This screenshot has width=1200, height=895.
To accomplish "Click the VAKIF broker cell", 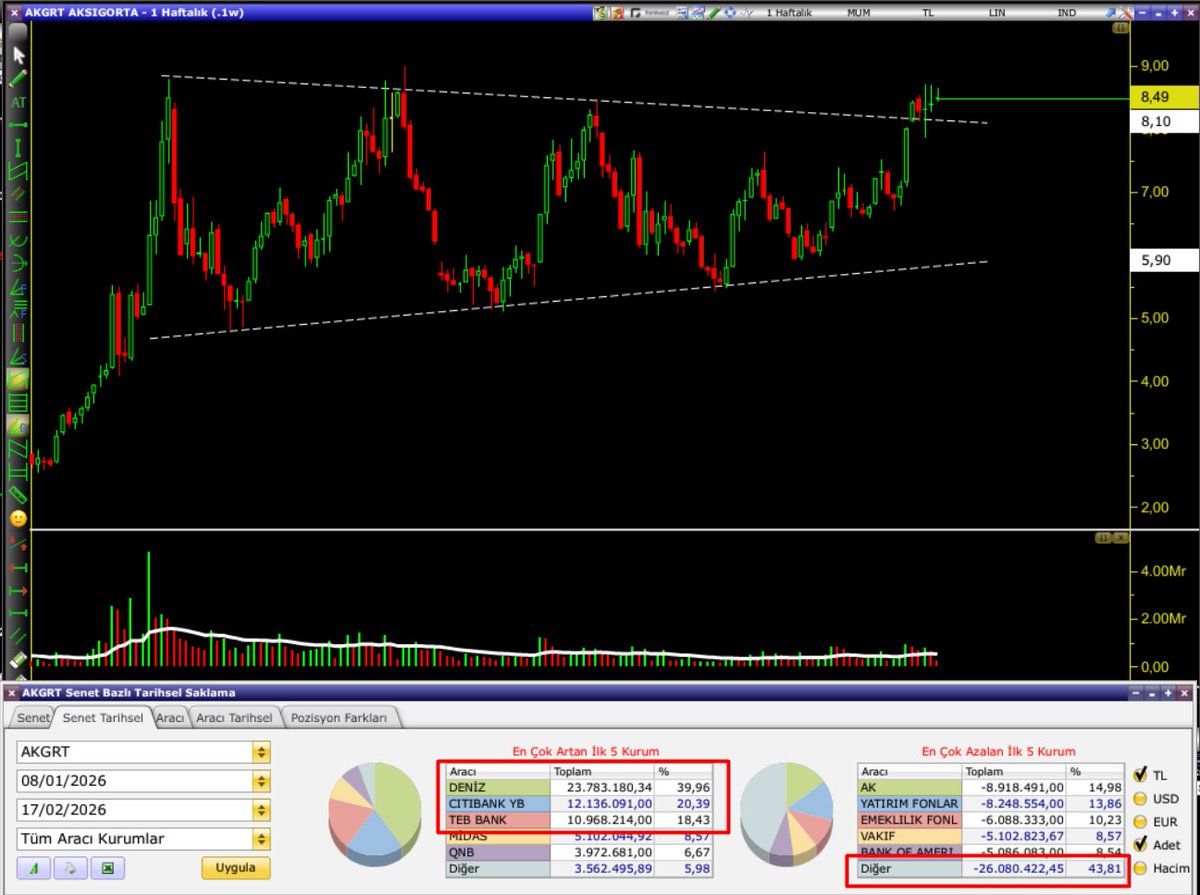I will pos(910,836).
